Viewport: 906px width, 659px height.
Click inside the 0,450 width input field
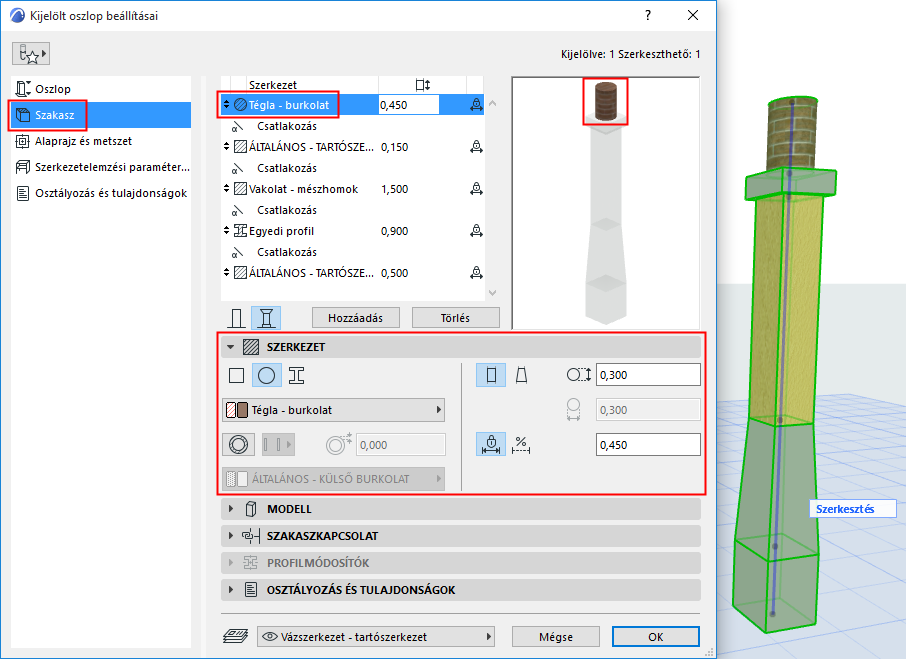pos(407,104)
